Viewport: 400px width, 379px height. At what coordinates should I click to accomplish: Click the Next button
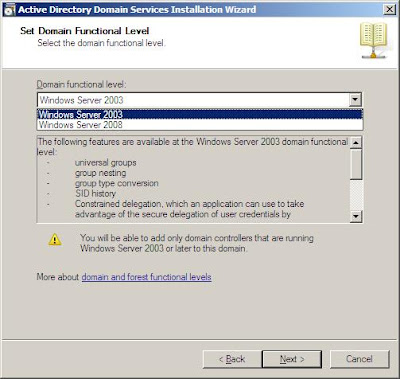(x=292, y=359)
